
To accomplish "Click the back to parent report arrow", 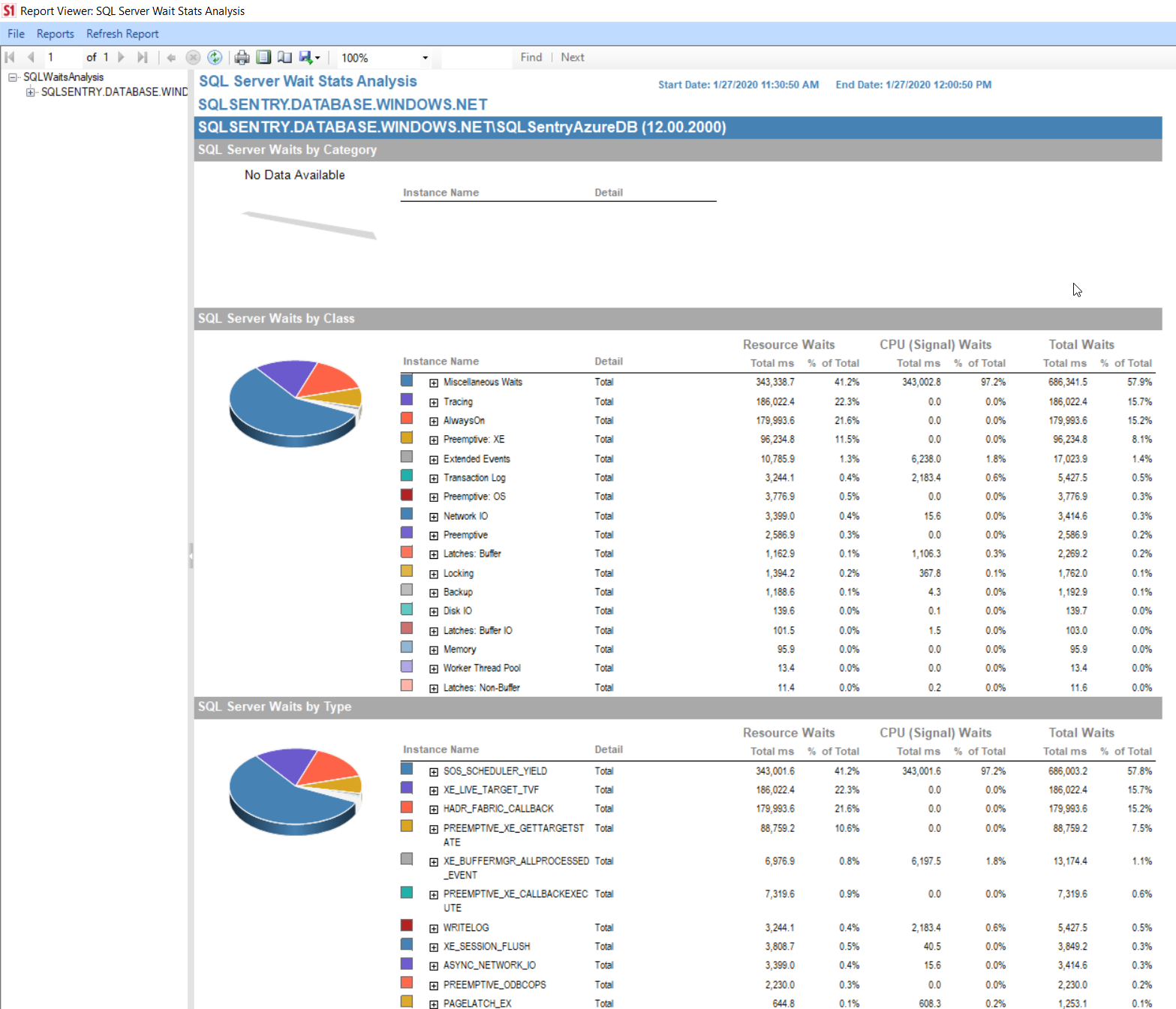I will point(171,57).
